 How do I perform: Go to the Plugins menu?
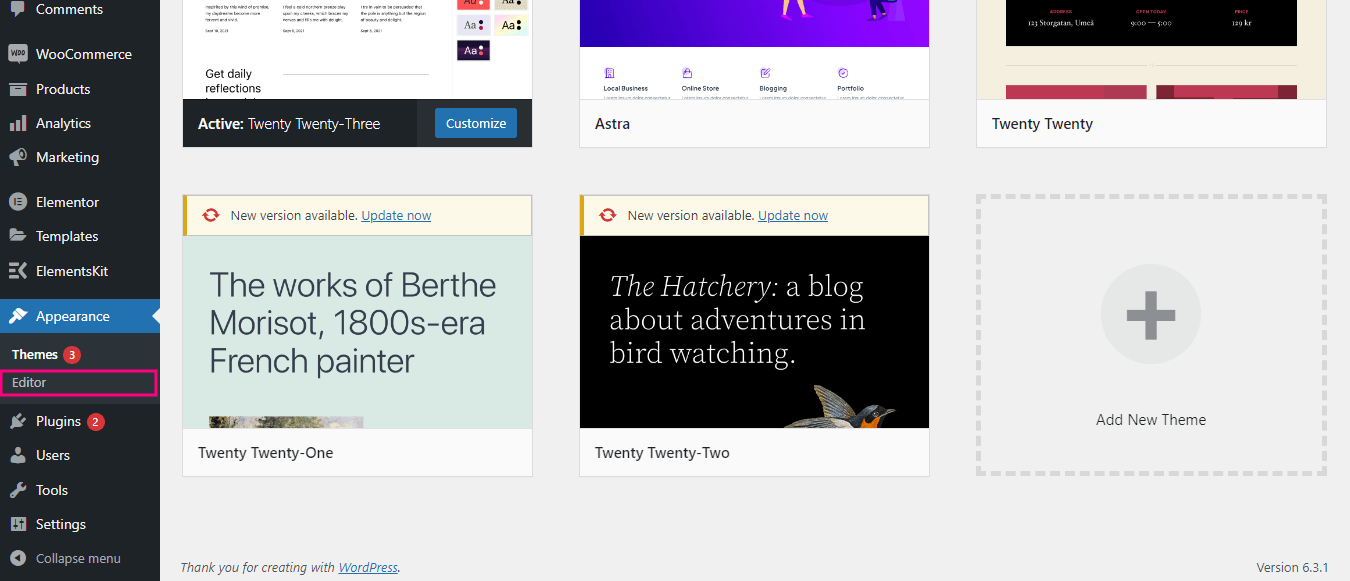click(80, 421)
